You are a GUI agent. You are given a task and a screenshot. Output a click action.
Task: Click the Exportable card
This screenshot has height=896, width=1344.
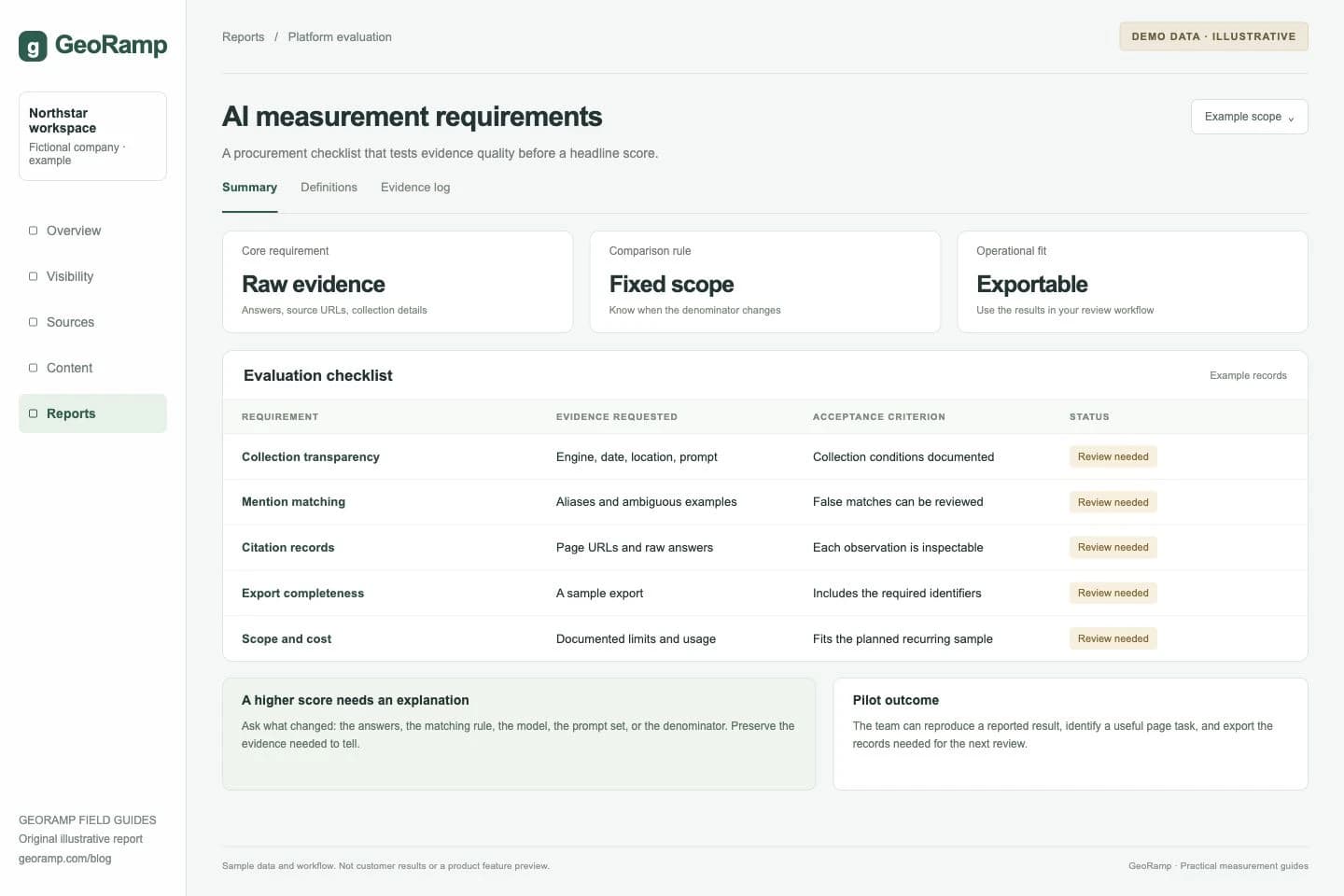click(1132, 282)
